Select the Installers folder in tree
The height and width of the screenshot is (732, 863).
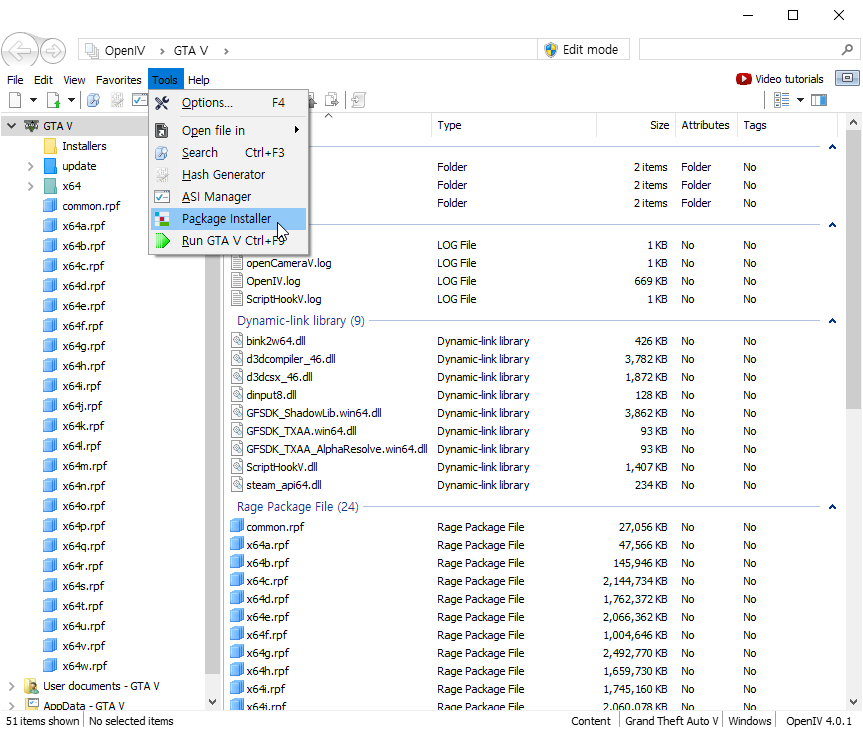pyautogui.click(x=84, y=146)
